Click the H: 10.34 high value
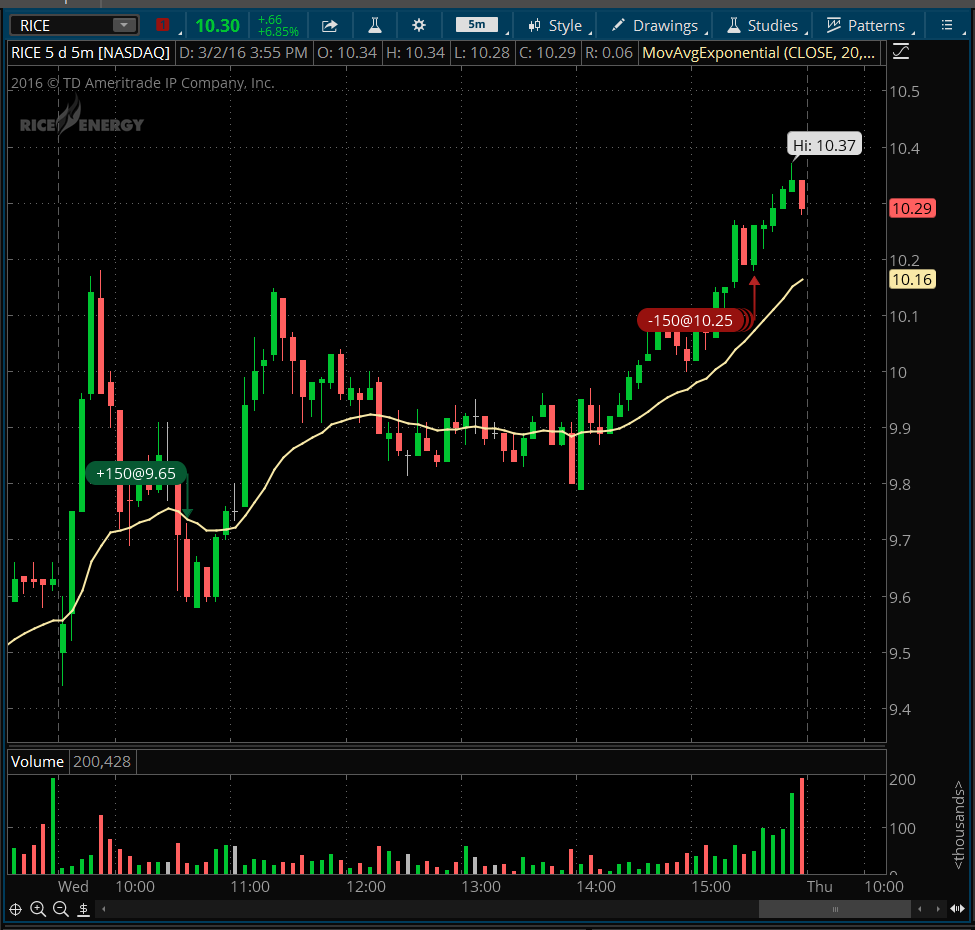Viewport: 975px width, 930px height. (x=415, y=53)
